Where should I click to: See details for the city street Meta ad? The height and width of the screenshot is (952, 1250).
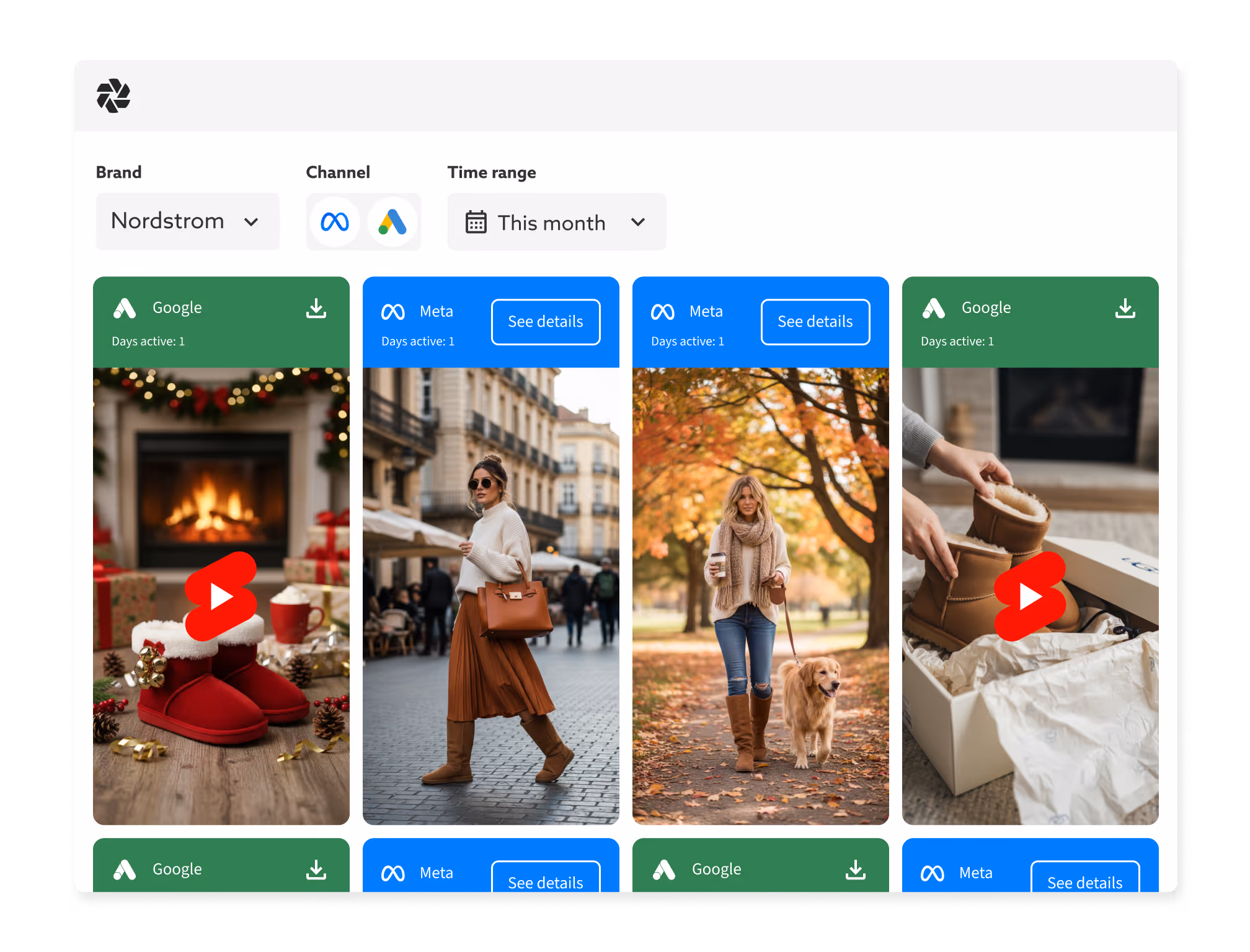(545, 322)
